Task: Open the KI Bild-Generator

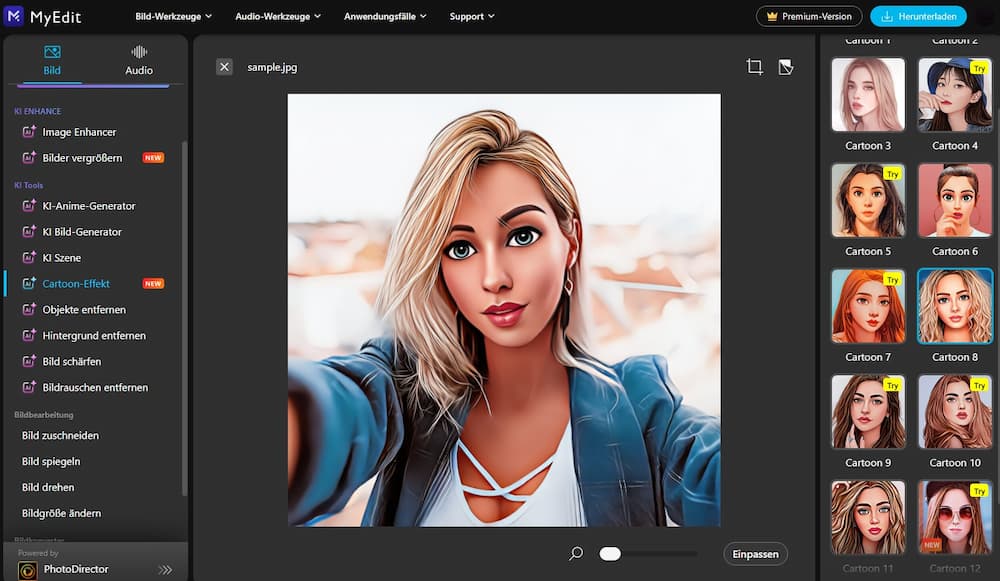Action: coord(82,232)
